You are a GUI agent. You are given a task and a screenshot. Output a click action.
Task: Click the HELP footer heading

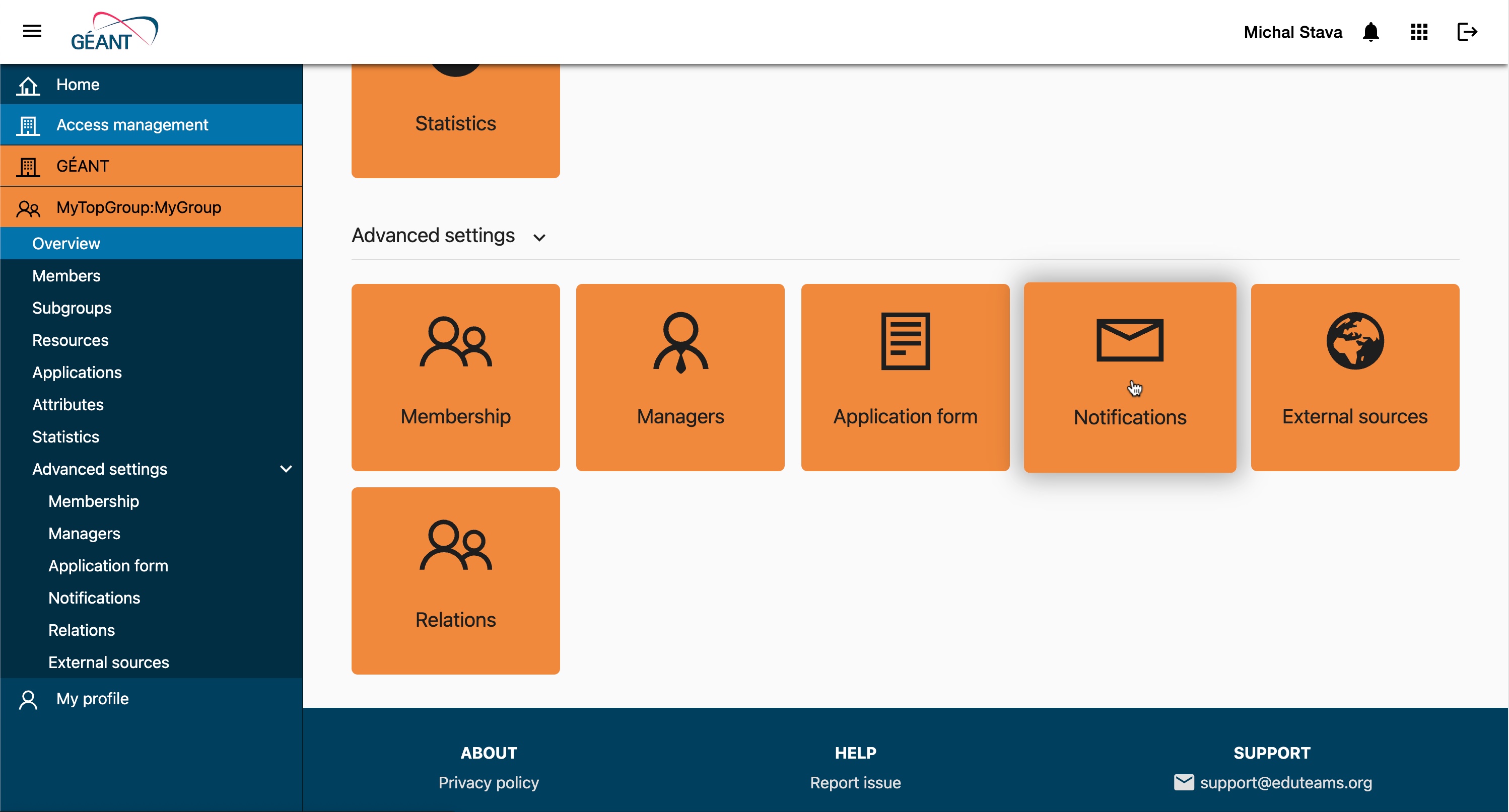[x=855, y=753]
